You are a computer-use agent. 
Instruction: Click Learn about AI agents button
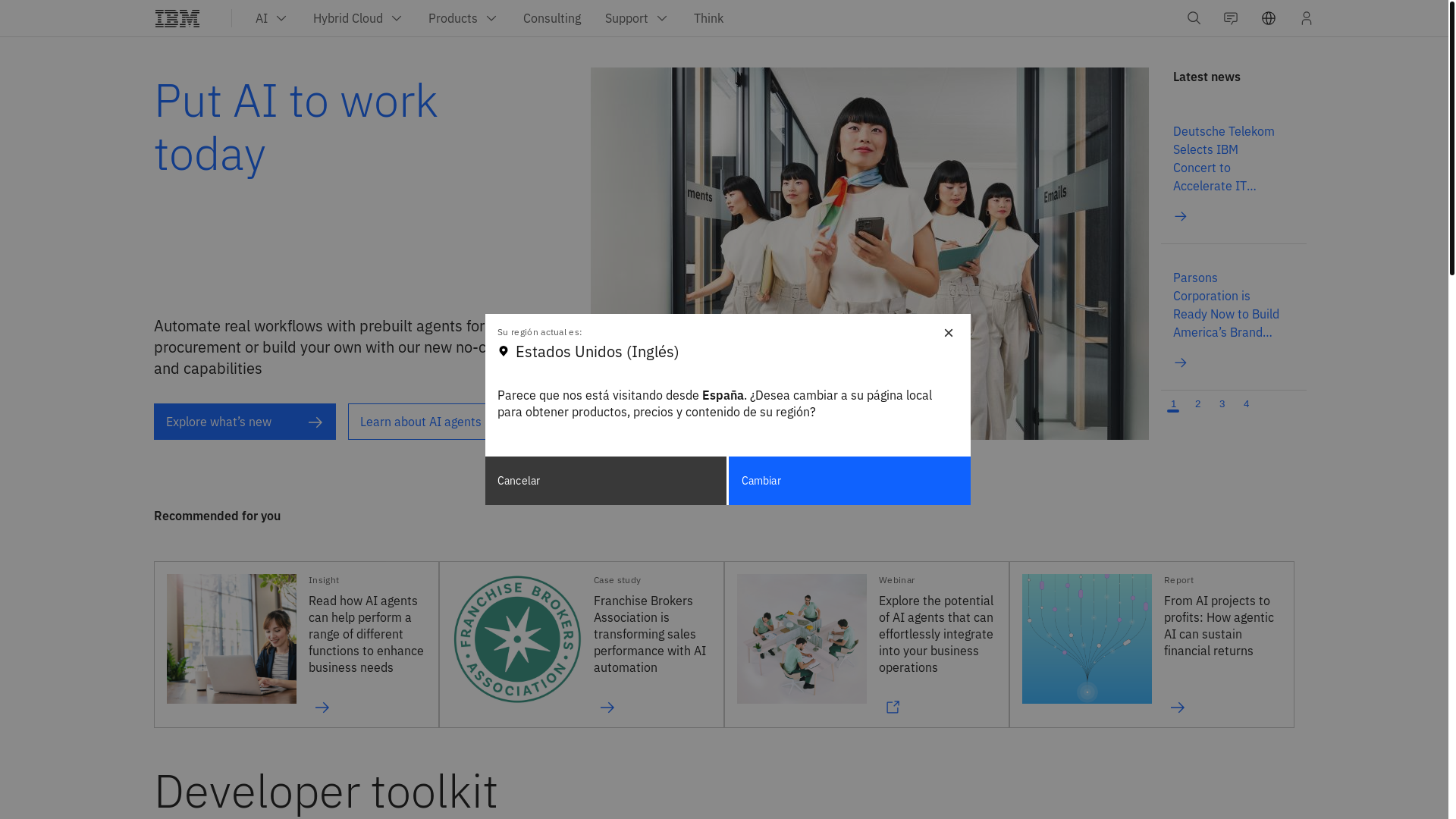417,422
